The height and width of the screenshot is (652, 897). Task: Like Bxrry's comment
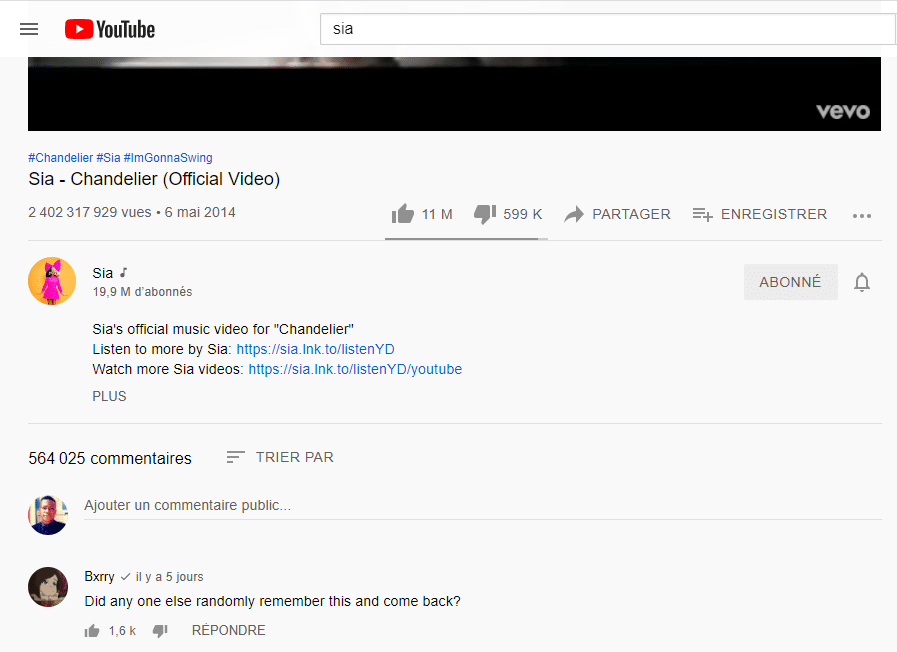tap(92, 631)
